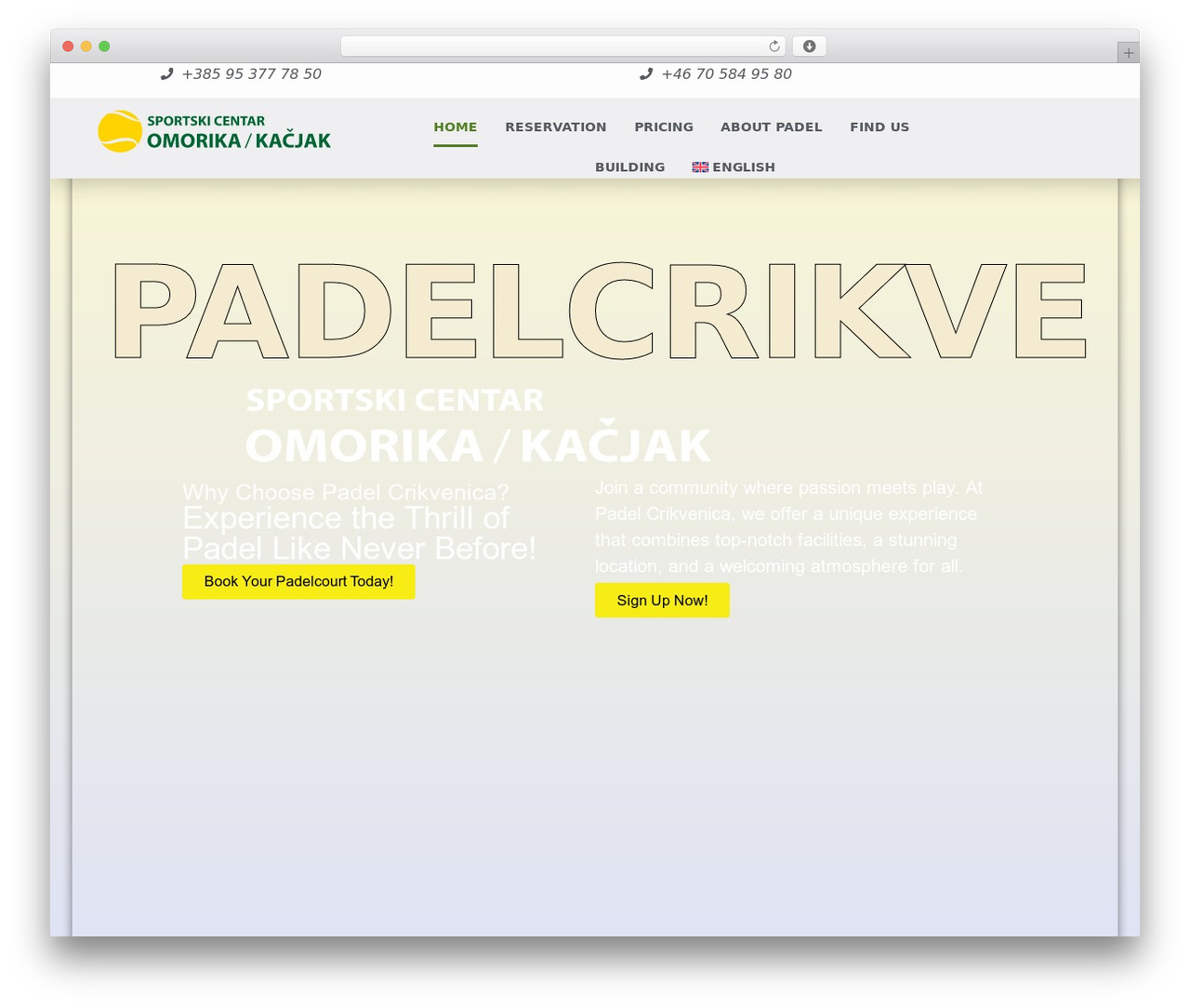Screen dimensions: 1190x1008
Task: Select About Padel in navigation
Action: pos(772,127)
